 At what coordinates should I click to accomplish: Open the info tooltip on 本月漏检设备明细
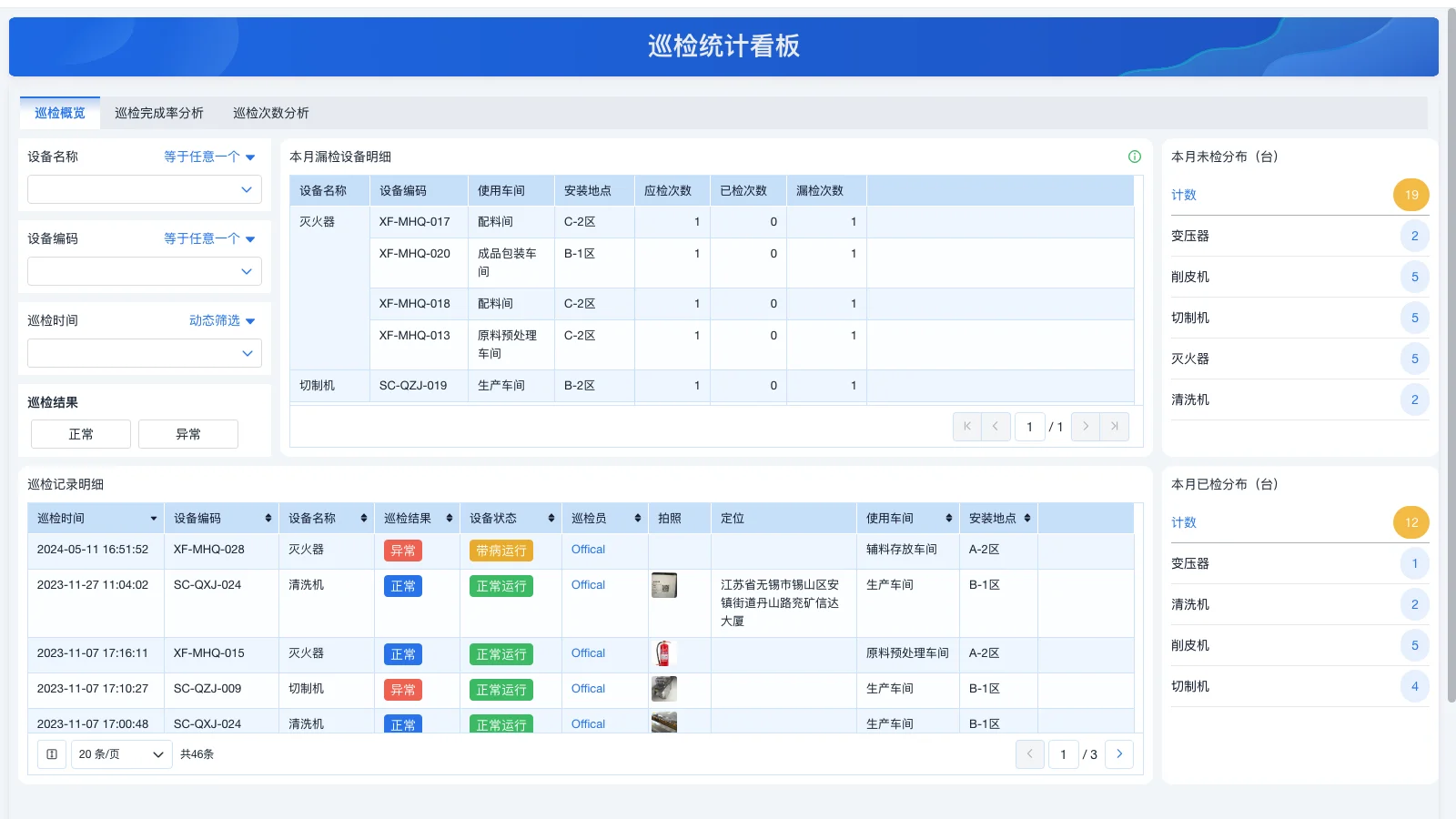pos(1134,157)
